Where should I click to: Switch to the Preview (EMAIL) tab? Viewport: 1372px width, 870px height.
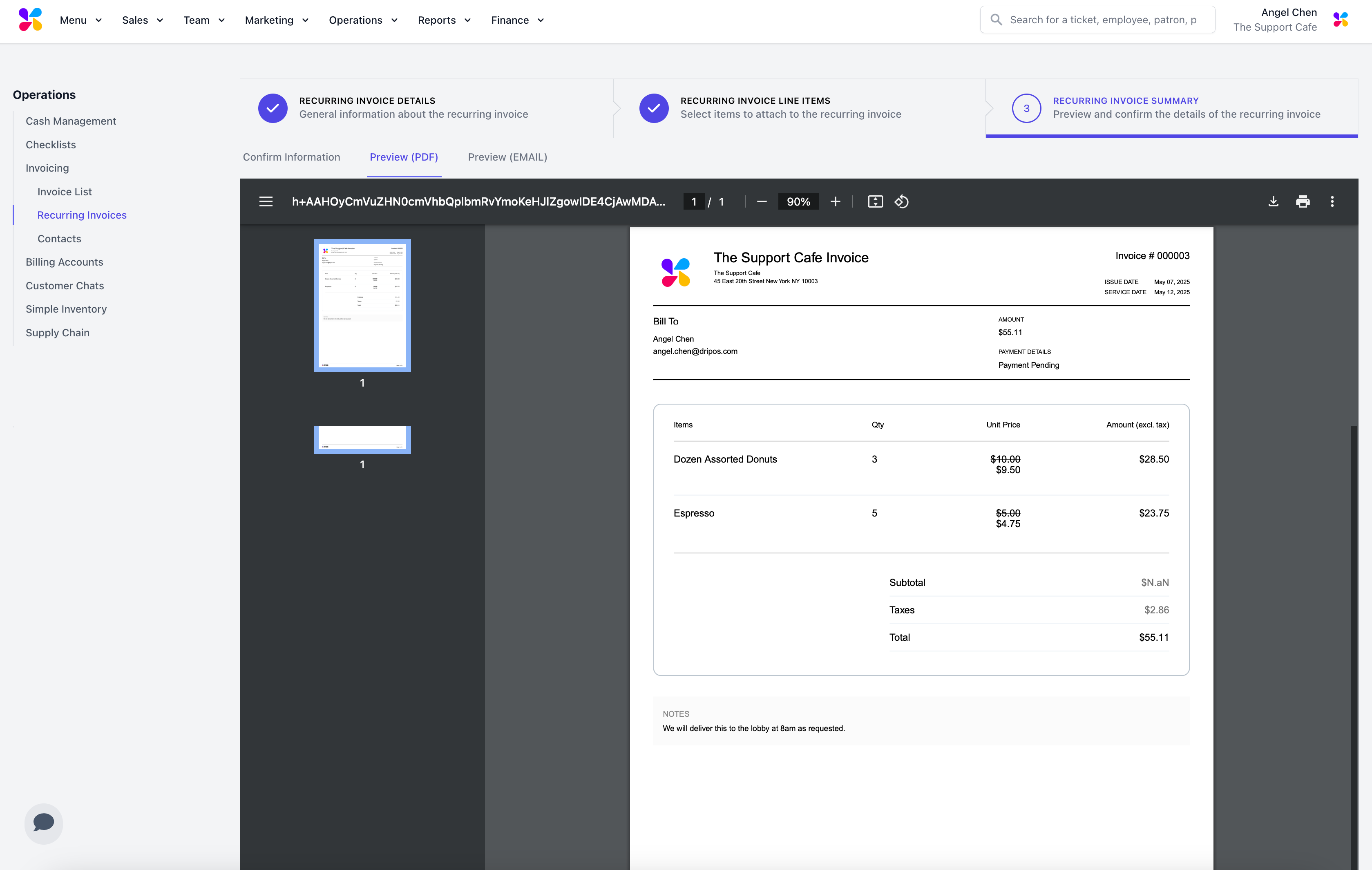507,157
